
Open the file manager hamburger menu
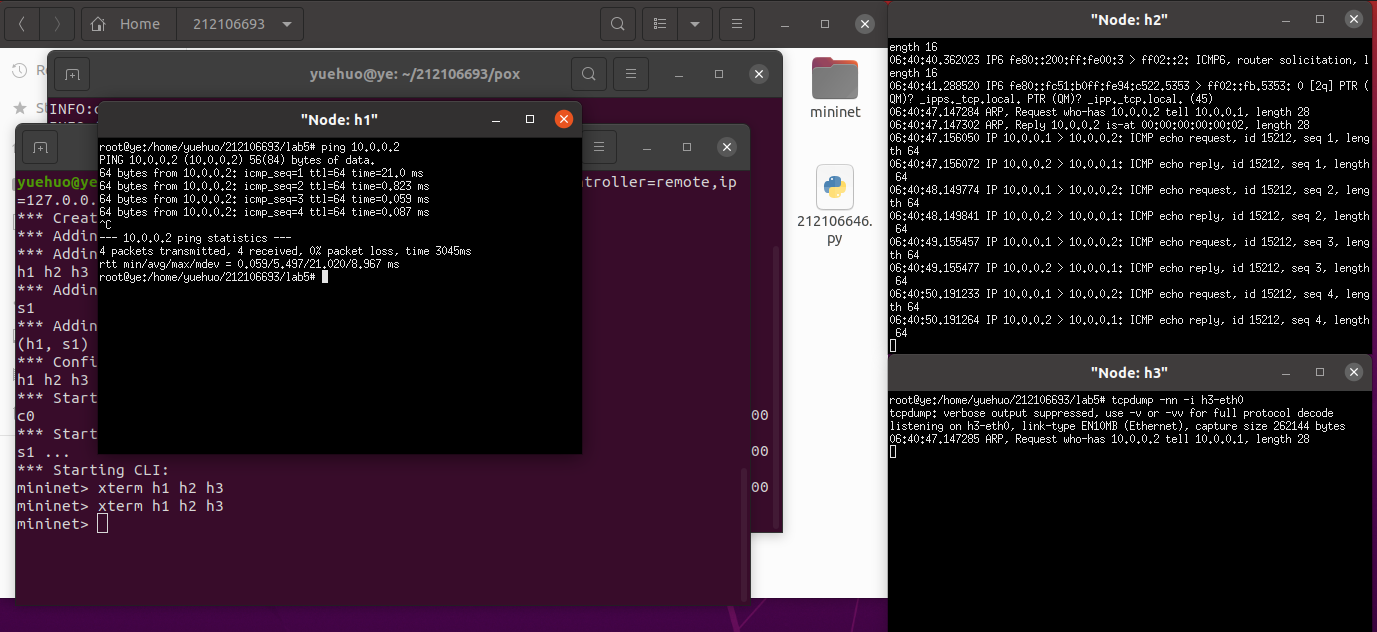click(x=737, y=23)
